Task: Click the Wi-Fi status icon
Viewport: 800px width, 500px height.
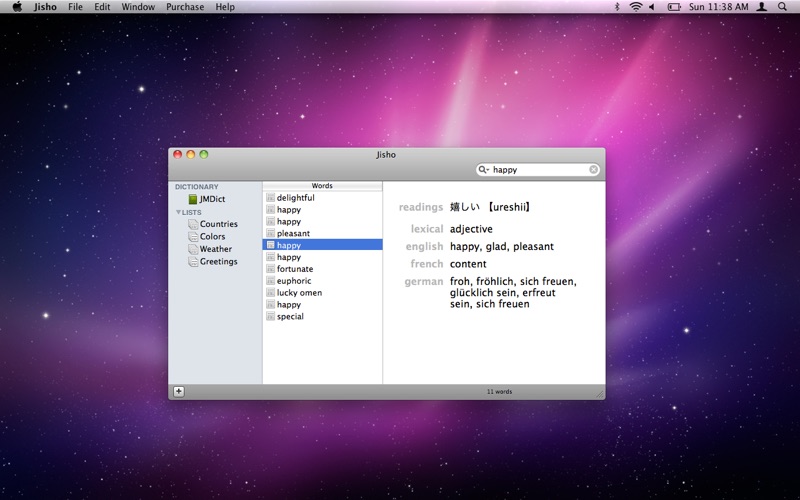Action: (635, 7)
